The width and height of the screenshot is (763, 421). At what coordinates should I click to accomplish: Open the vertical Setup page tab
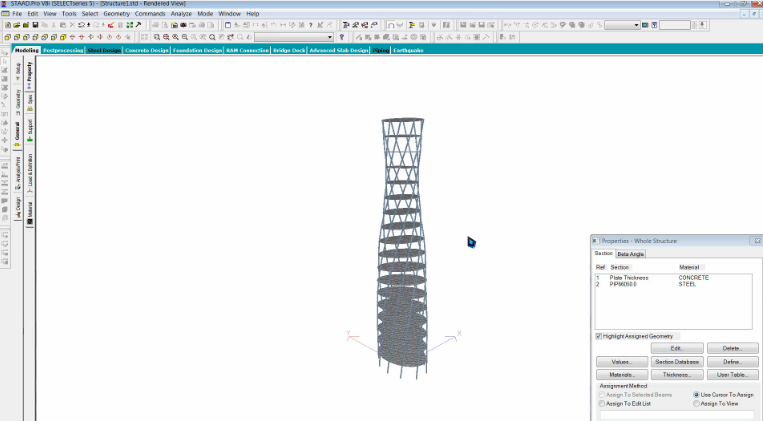tap(18, 72)
